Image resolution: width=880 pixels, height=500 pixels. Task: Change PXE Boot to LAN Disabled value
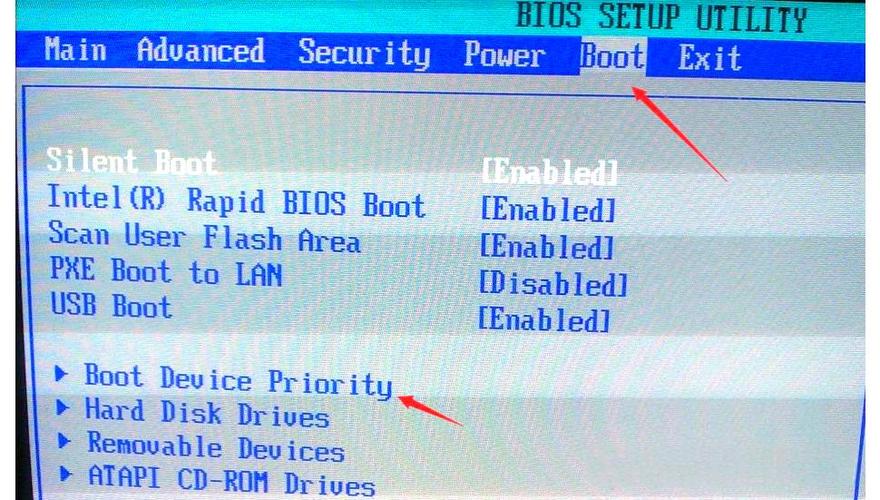[553, 283]
